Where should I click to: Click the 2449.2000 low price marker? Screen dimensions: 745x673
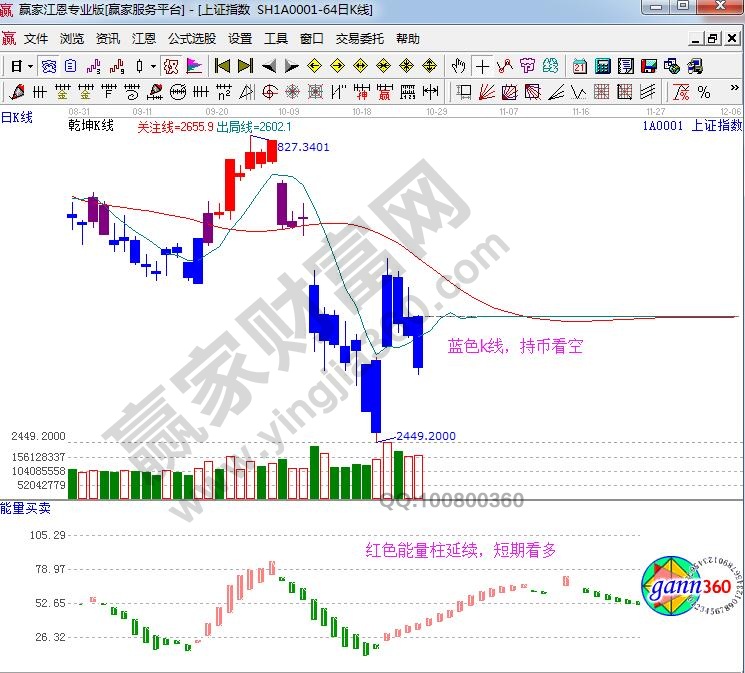click(x=426, y=436)
